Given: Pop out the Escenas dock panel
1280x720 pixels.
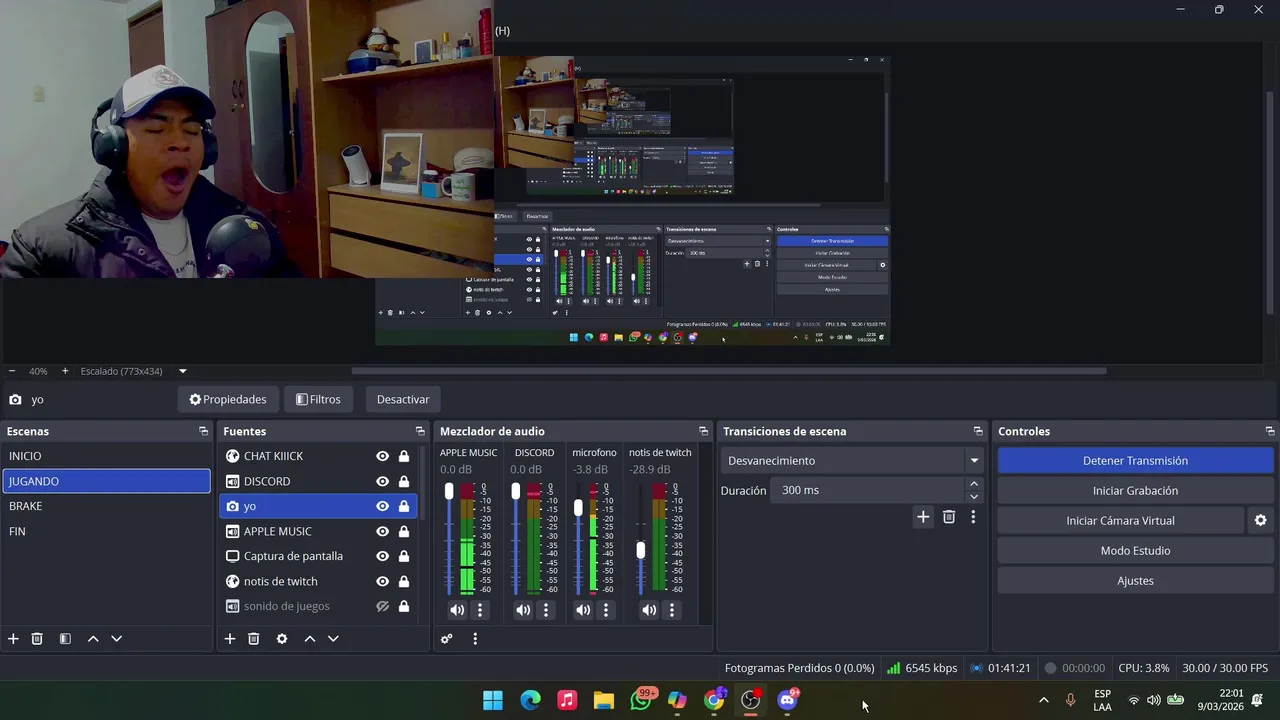Looking at the screenshot, I should [x=203, y=431].
